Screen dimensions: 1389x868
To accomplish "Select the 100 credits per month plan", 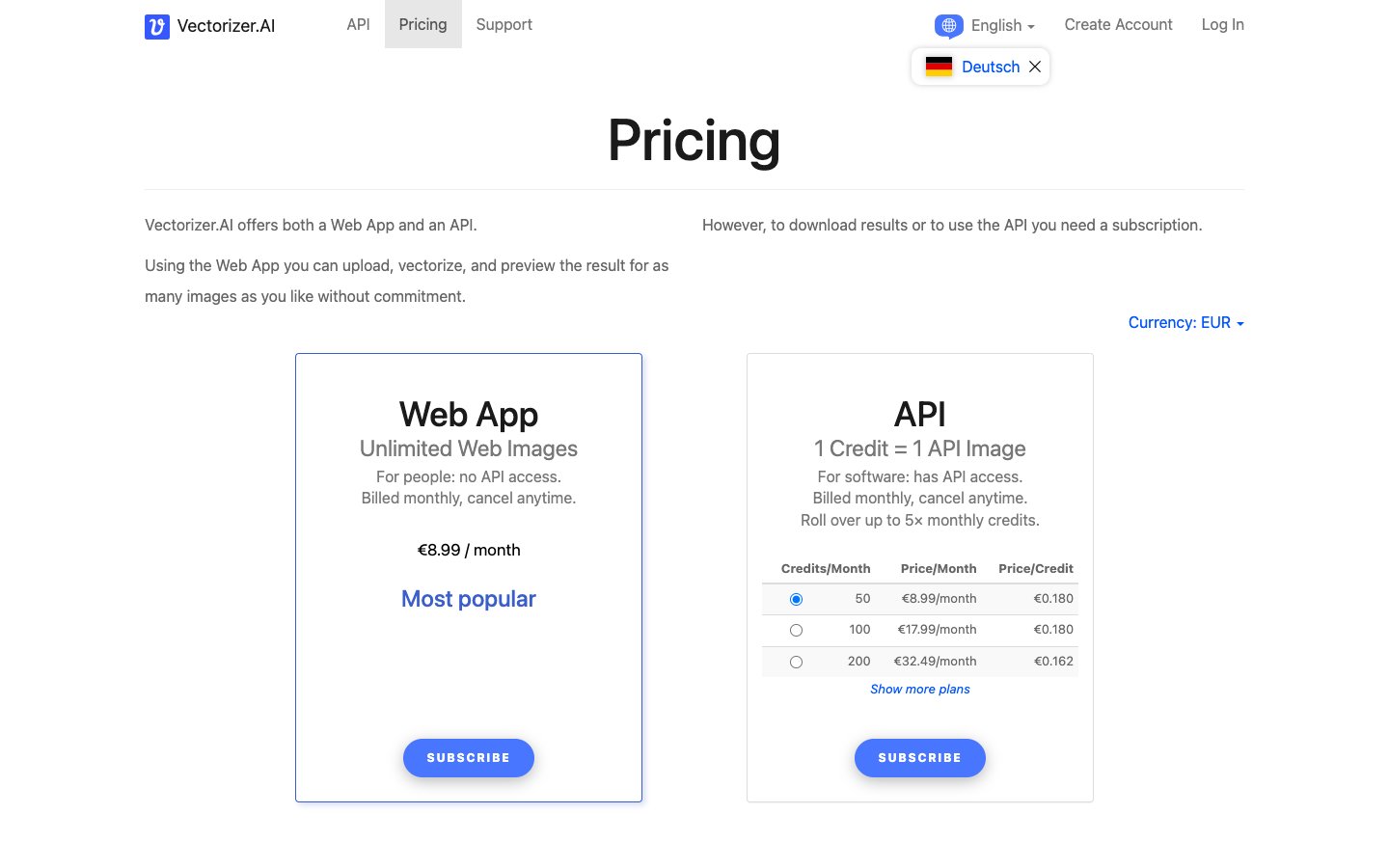I will (x=796, y=630).
